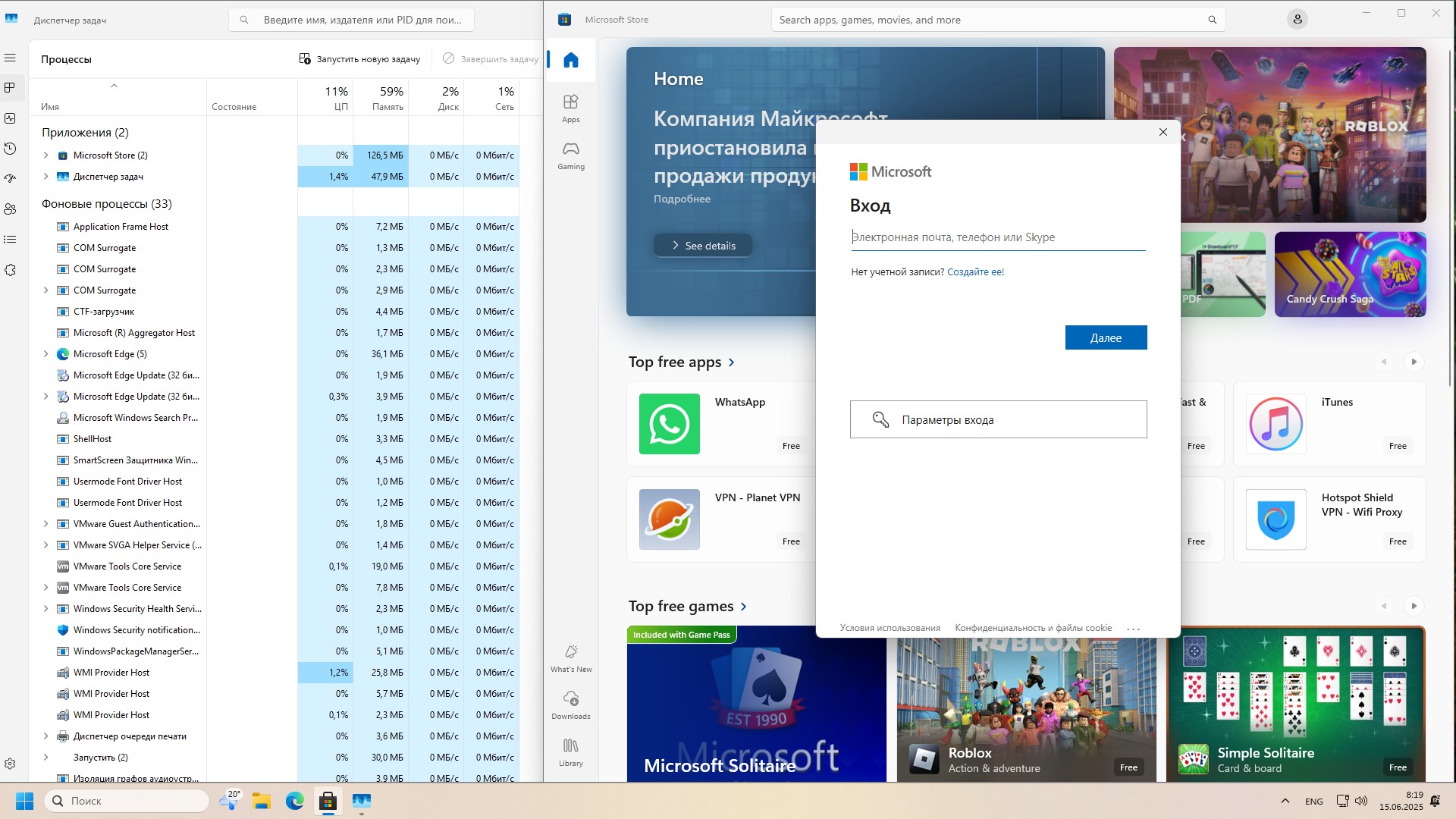1456x819 pixels.
Task: Open Конфиденциальность и файлы cookie link
Action: pyautogui.click(x=1033, y=628)
